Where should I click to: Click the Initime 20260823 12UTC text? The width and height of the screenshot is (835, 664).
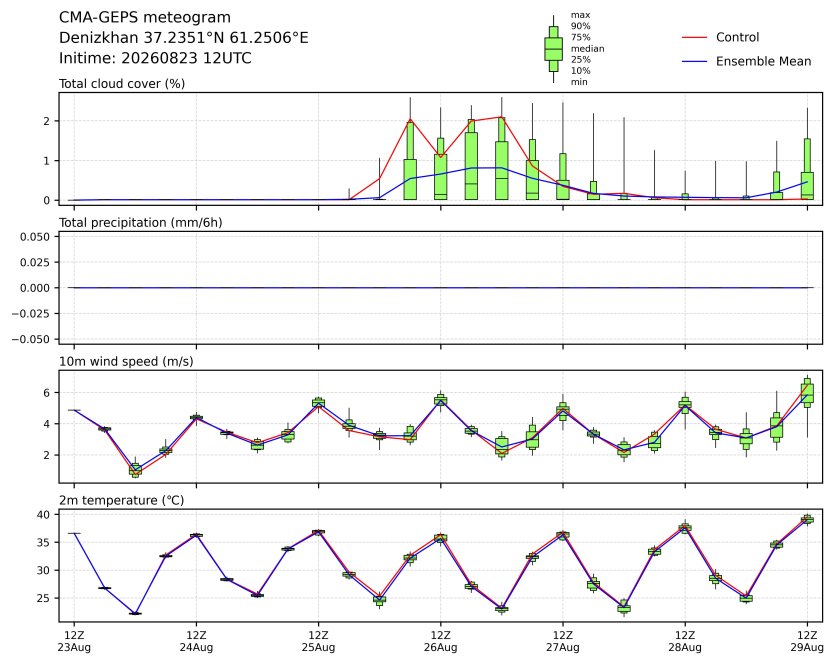coord(155,58)
